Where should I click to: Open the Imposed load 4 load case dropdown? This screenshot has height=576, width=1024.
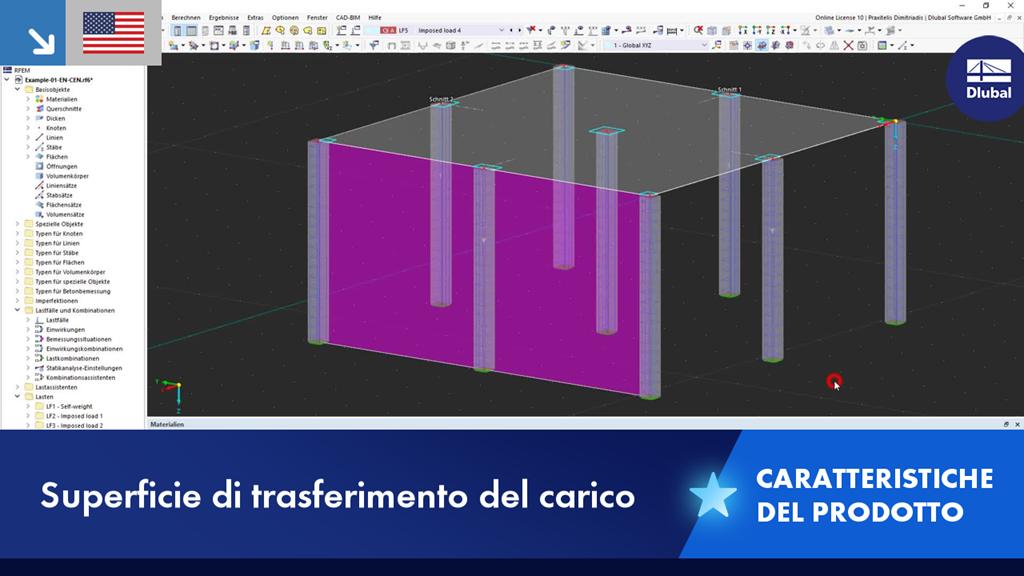(501, 30)
